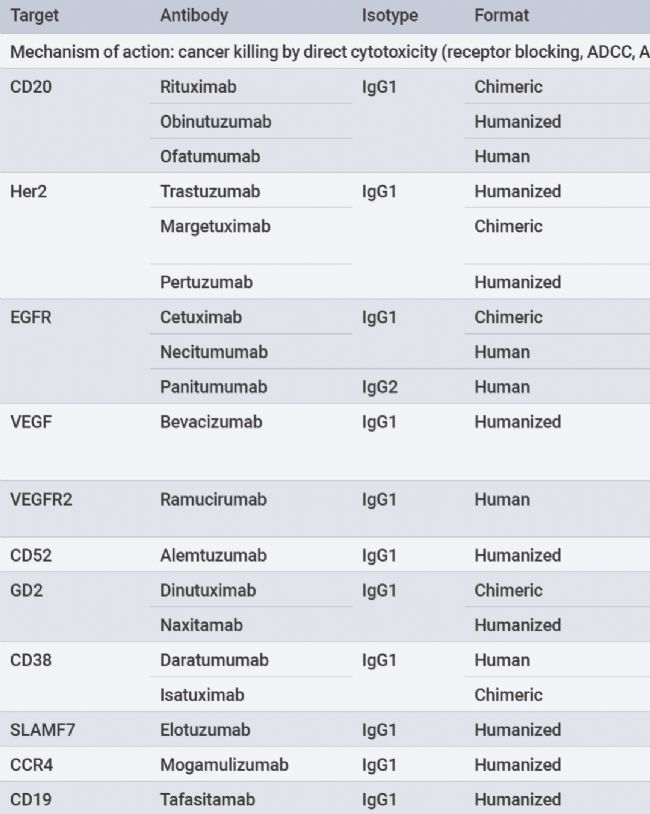
Task: Click the Isotype column header
Action: (x=390, y=16)
